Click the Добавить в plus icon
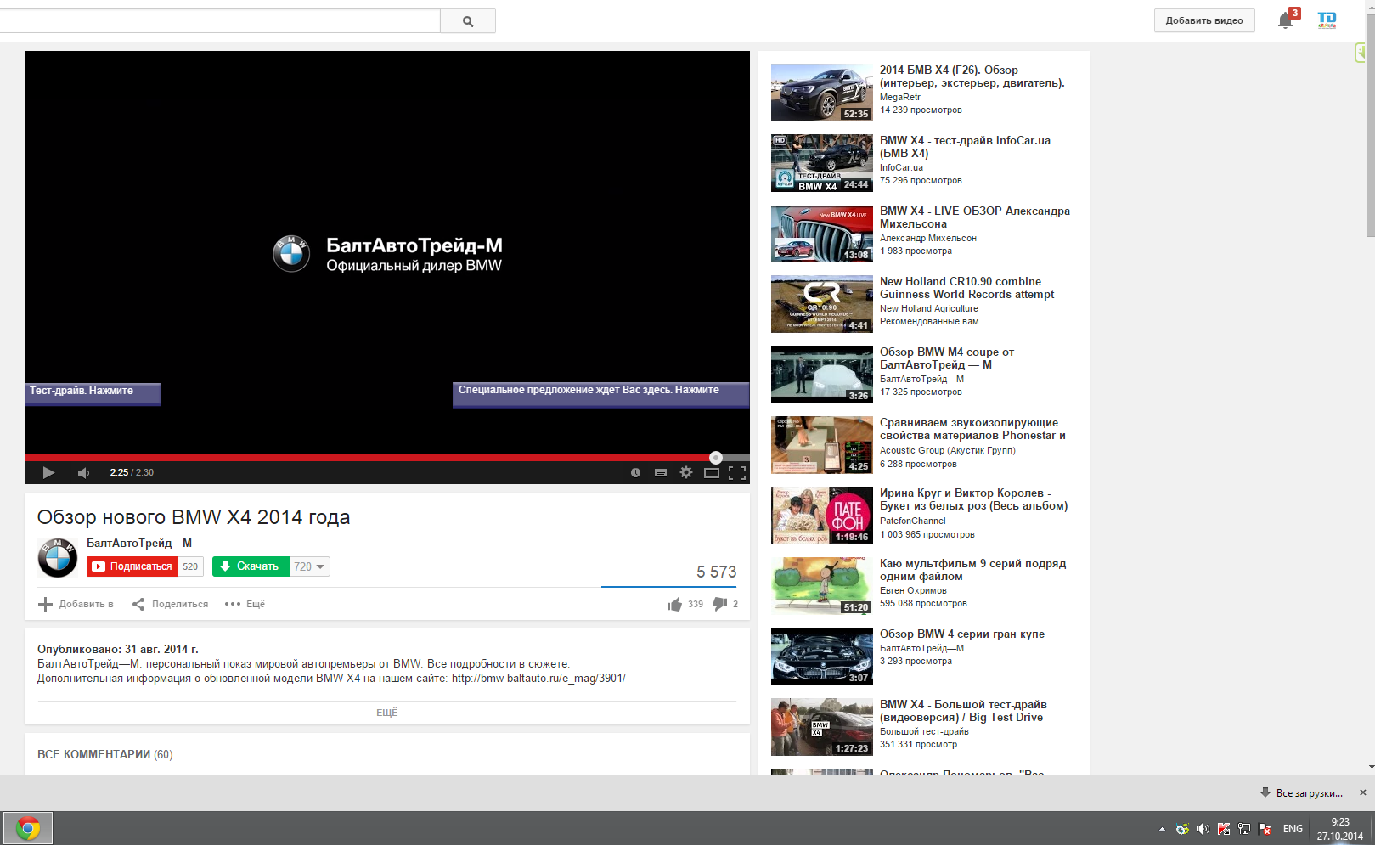This screenshot has width=1375, height=868. point(45,604)
